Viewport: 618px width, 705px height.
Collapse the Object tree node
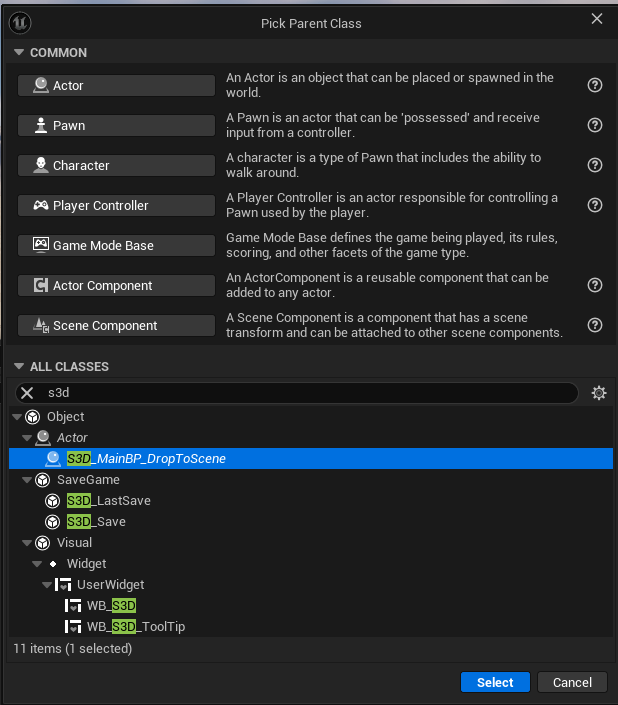17,417
